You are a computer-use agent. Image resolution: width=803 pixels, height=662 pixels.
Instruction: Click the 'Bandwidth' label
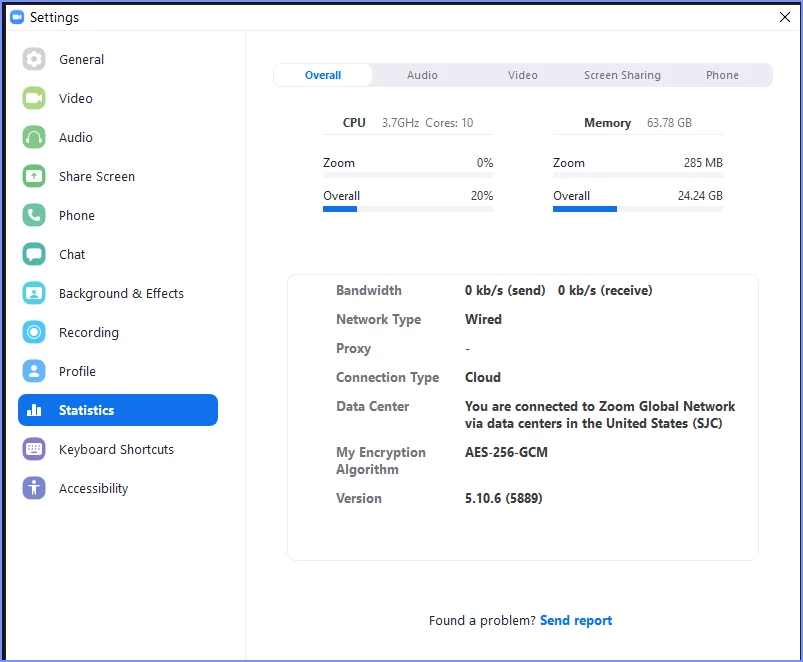(x=369, y=290)
